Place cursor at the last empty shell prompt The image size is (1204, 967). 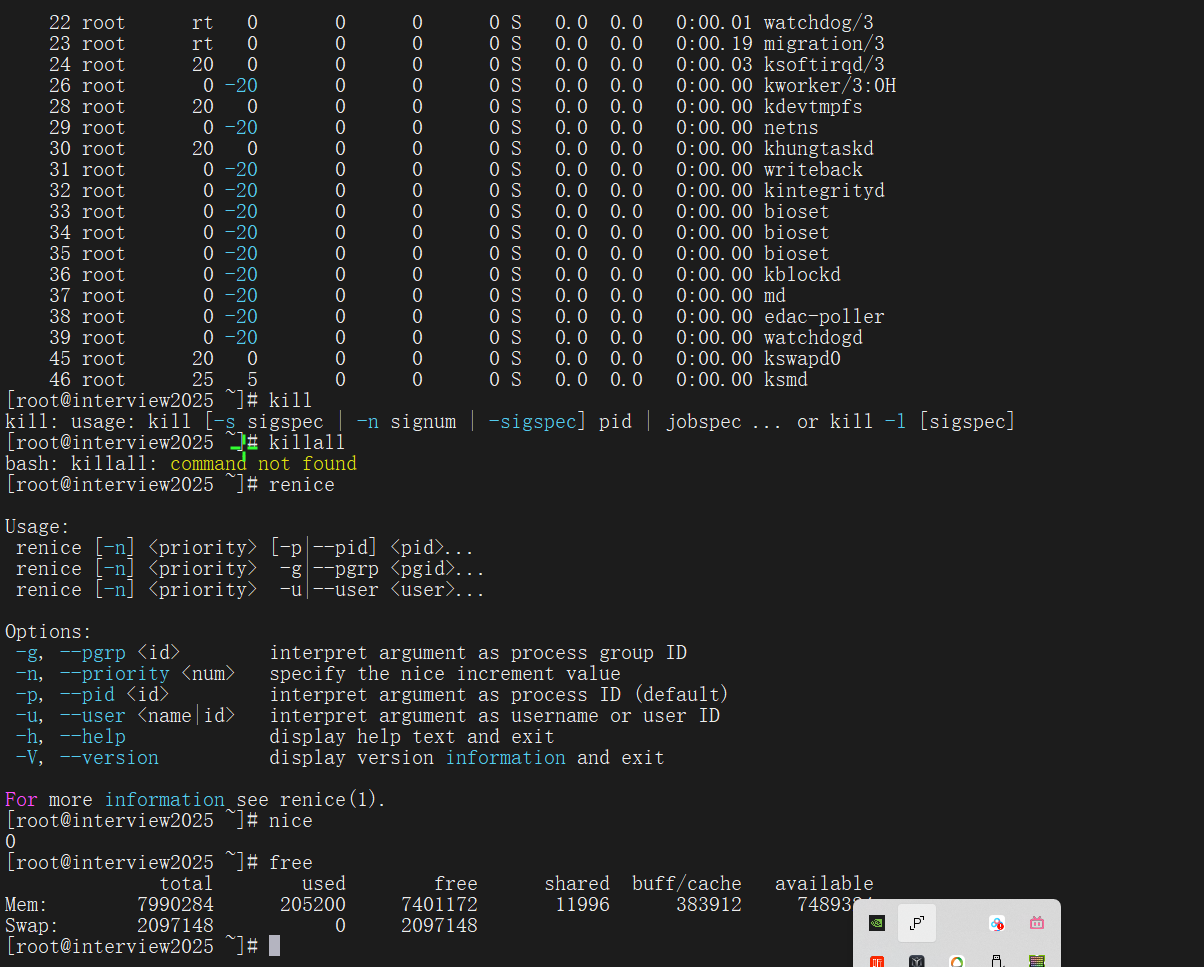274,946
